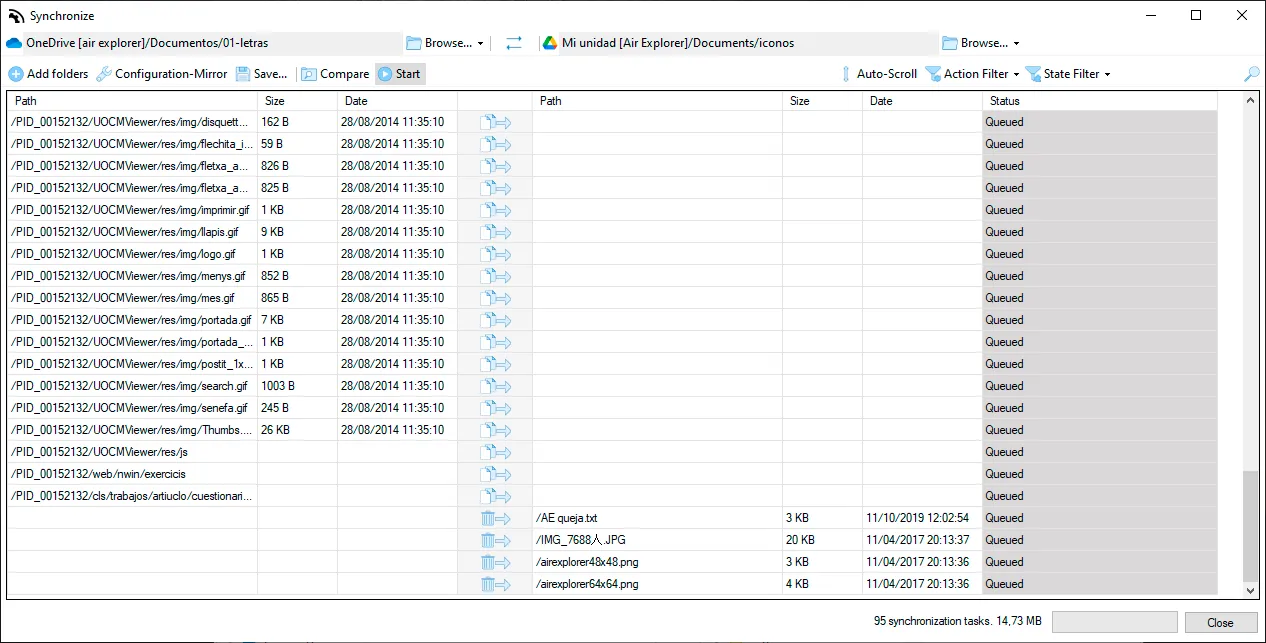Sort by Status column header

1100,101
